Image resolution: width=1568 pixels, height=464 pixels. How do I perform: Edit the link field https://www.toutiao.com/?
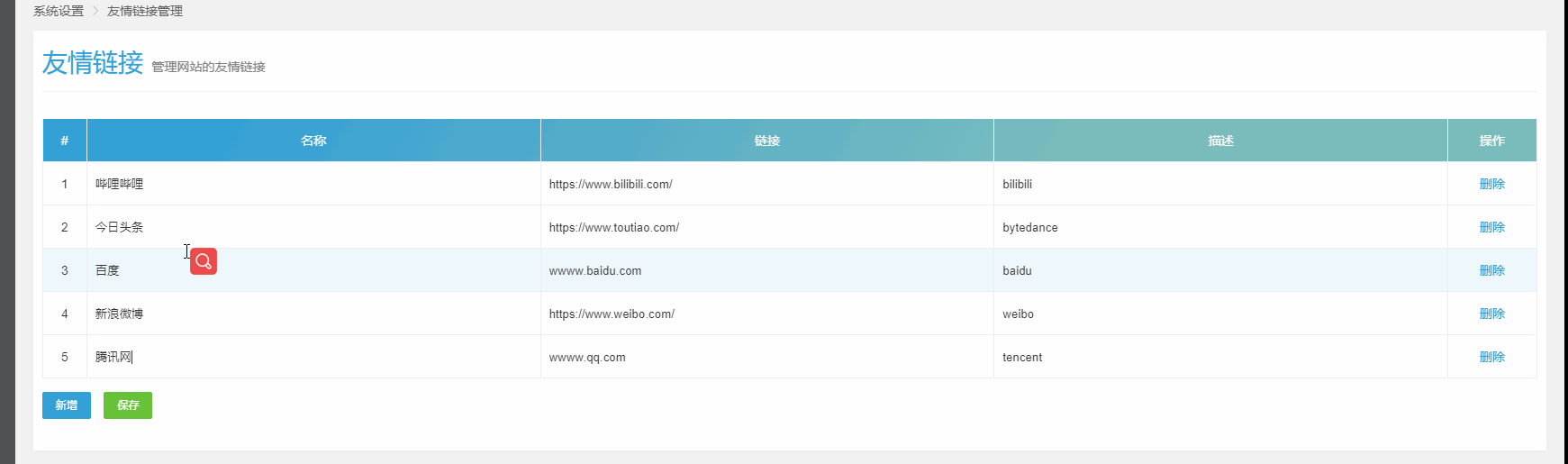[x=767, y=227]
